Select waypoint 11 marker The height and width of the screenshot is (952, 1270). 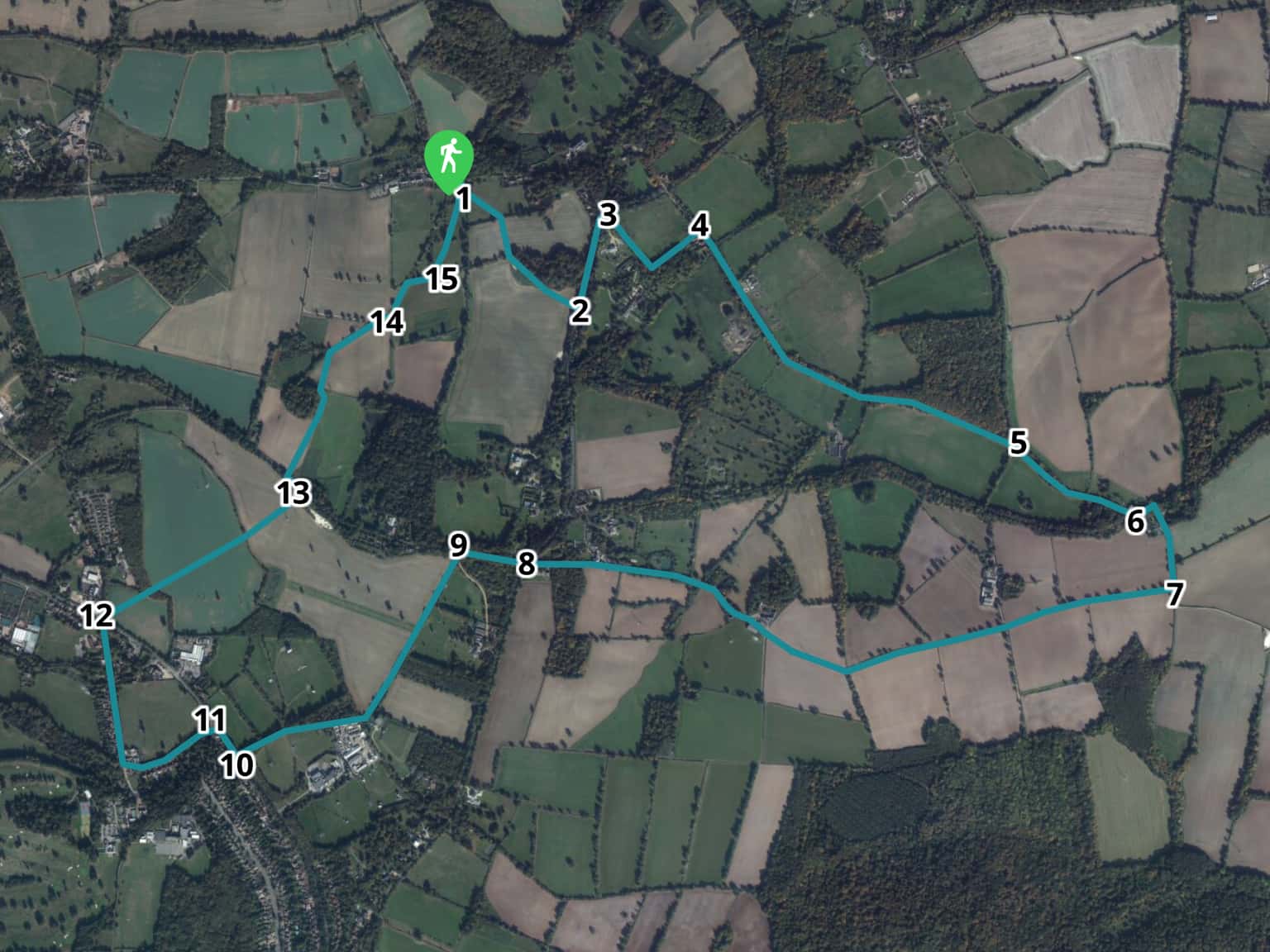(210, 721)
